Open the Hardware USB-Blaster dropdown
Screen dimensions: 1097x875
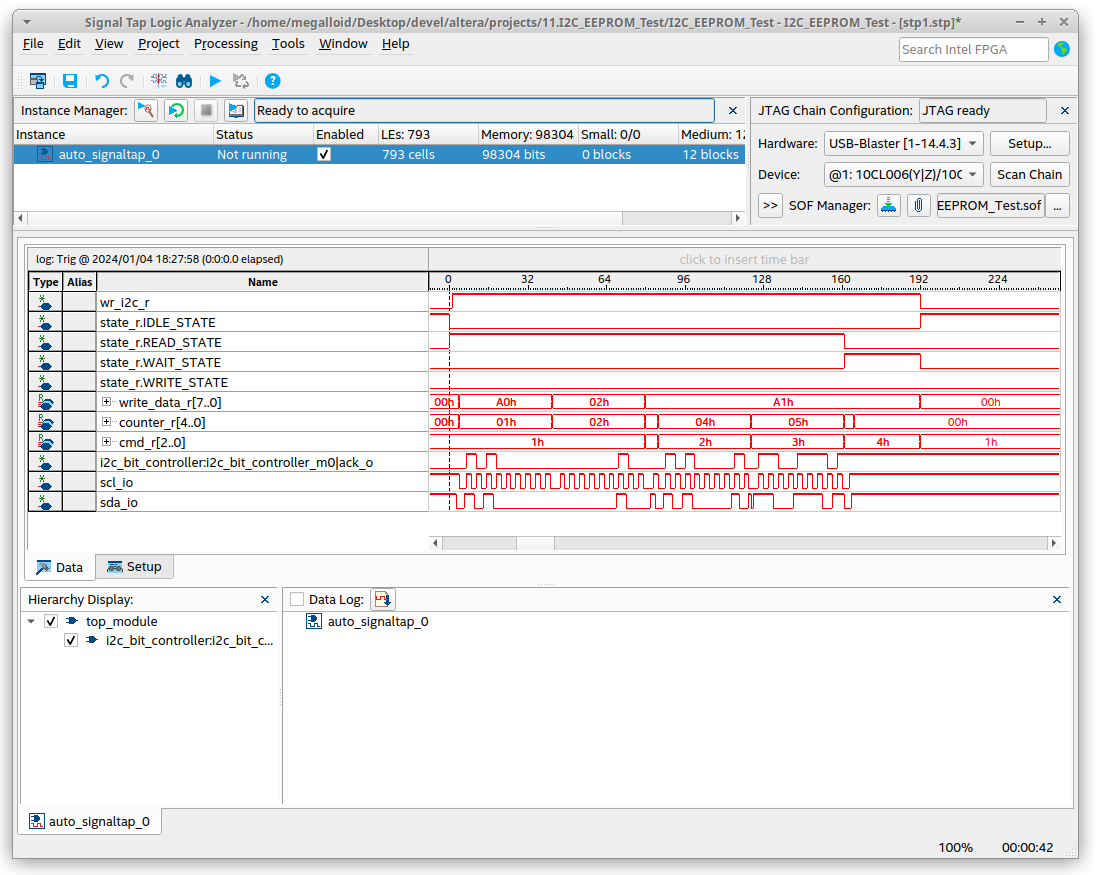click(903, 143)
